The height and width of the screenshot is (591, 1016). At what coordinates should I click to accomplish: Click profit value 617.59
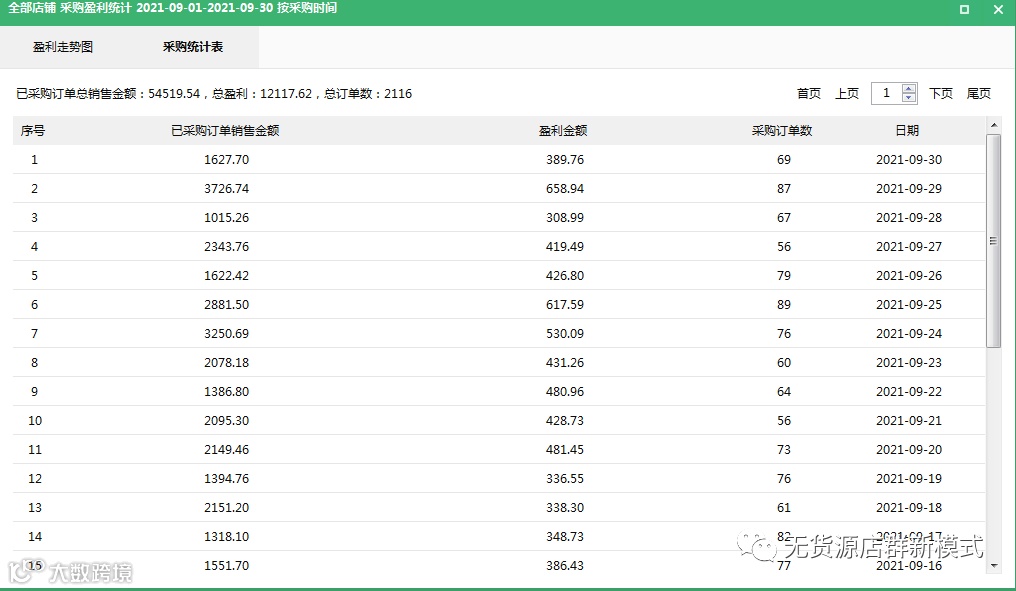[564, 305]
